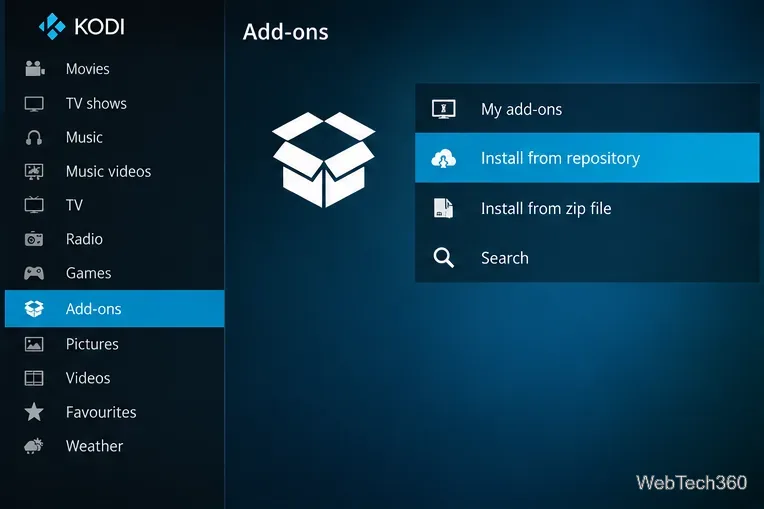
Task: Click the My add-ons monitor icon
Action: point(443,109)
